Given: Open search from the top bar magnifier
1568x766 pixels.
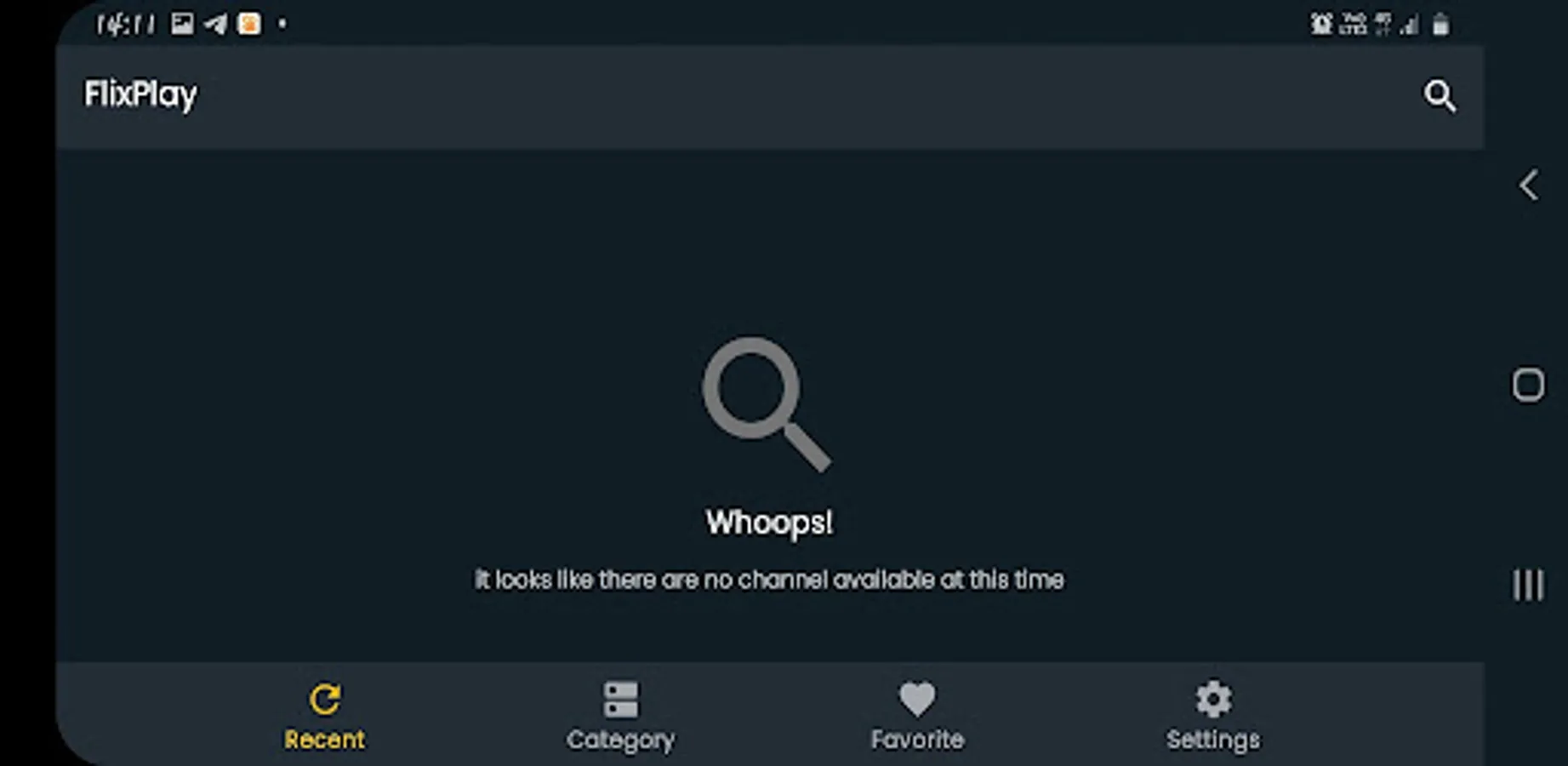Looking at the screenshot, I should pyautogui.click(x=1440, y=95).
